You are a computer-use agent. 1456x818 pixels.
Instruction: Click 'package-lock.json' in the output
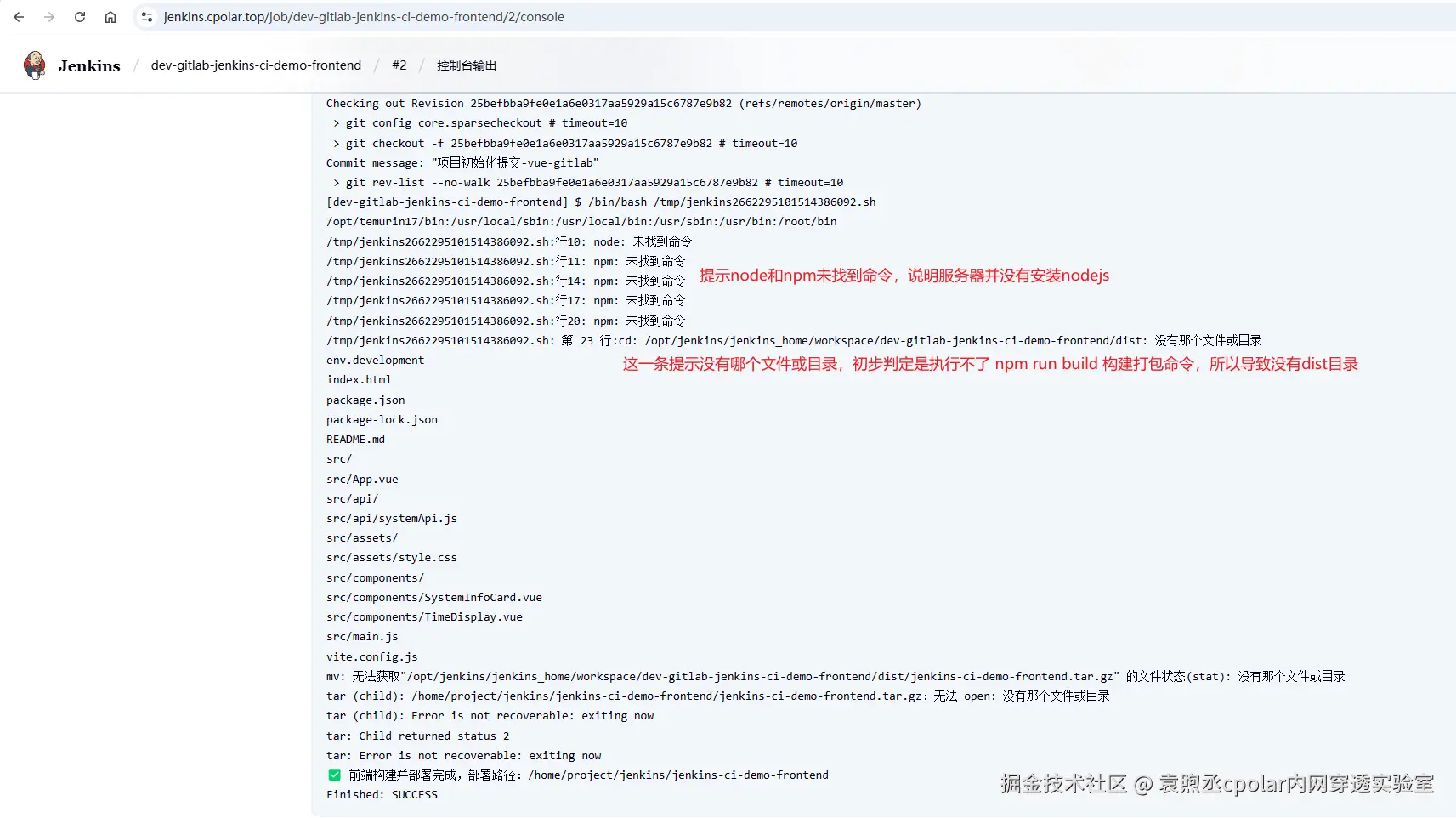[382, 420]
